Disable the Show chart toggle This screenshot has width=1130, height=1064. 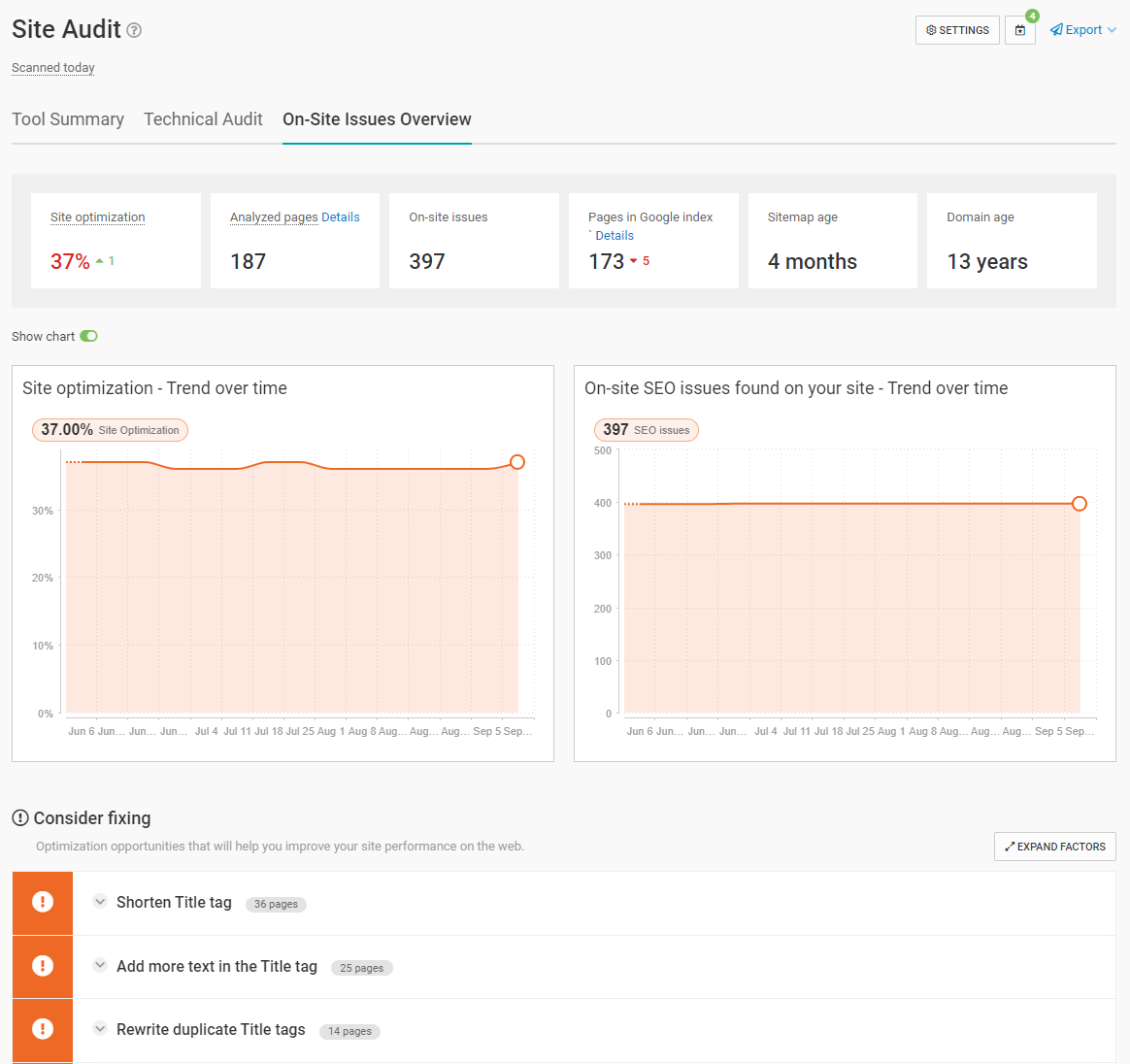[87, 336]
